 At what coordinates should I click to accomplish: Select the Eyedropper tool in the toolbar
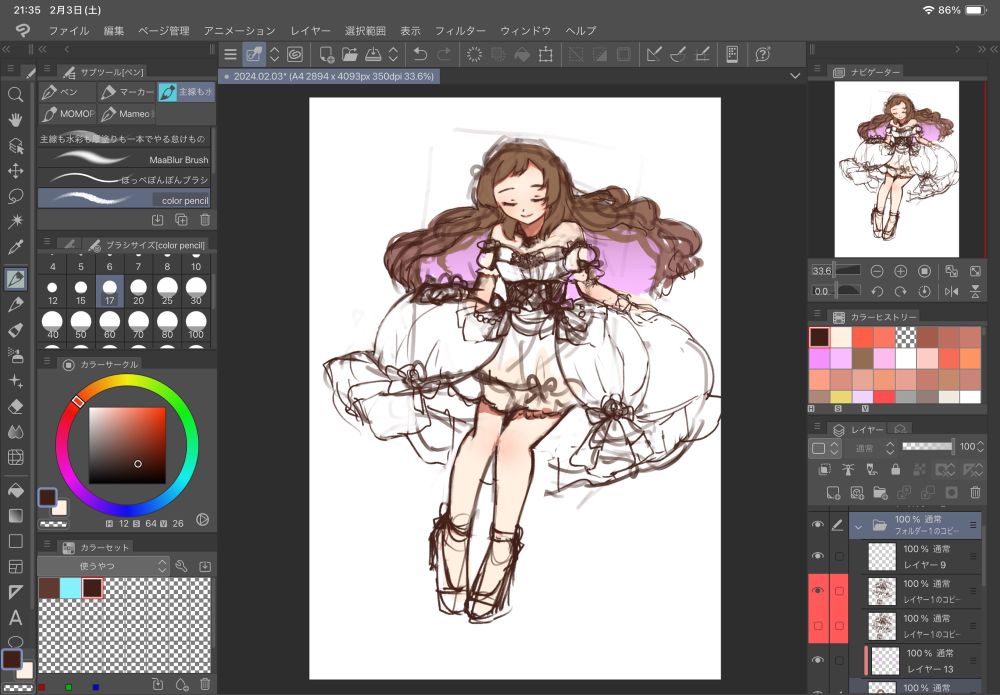pyautogui.click(x=15, y=246)
